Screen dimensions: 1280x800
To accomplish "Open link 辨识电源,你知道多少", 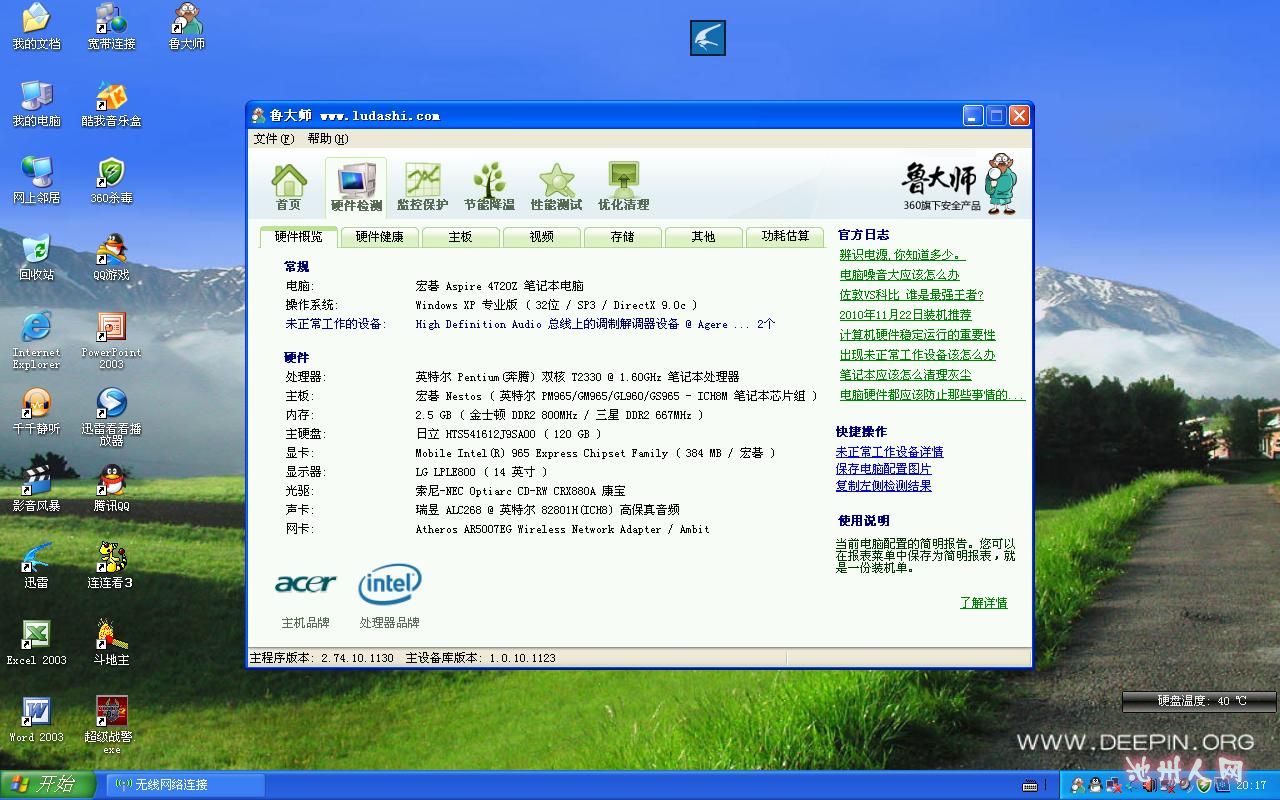I will (x=903, y=255).
